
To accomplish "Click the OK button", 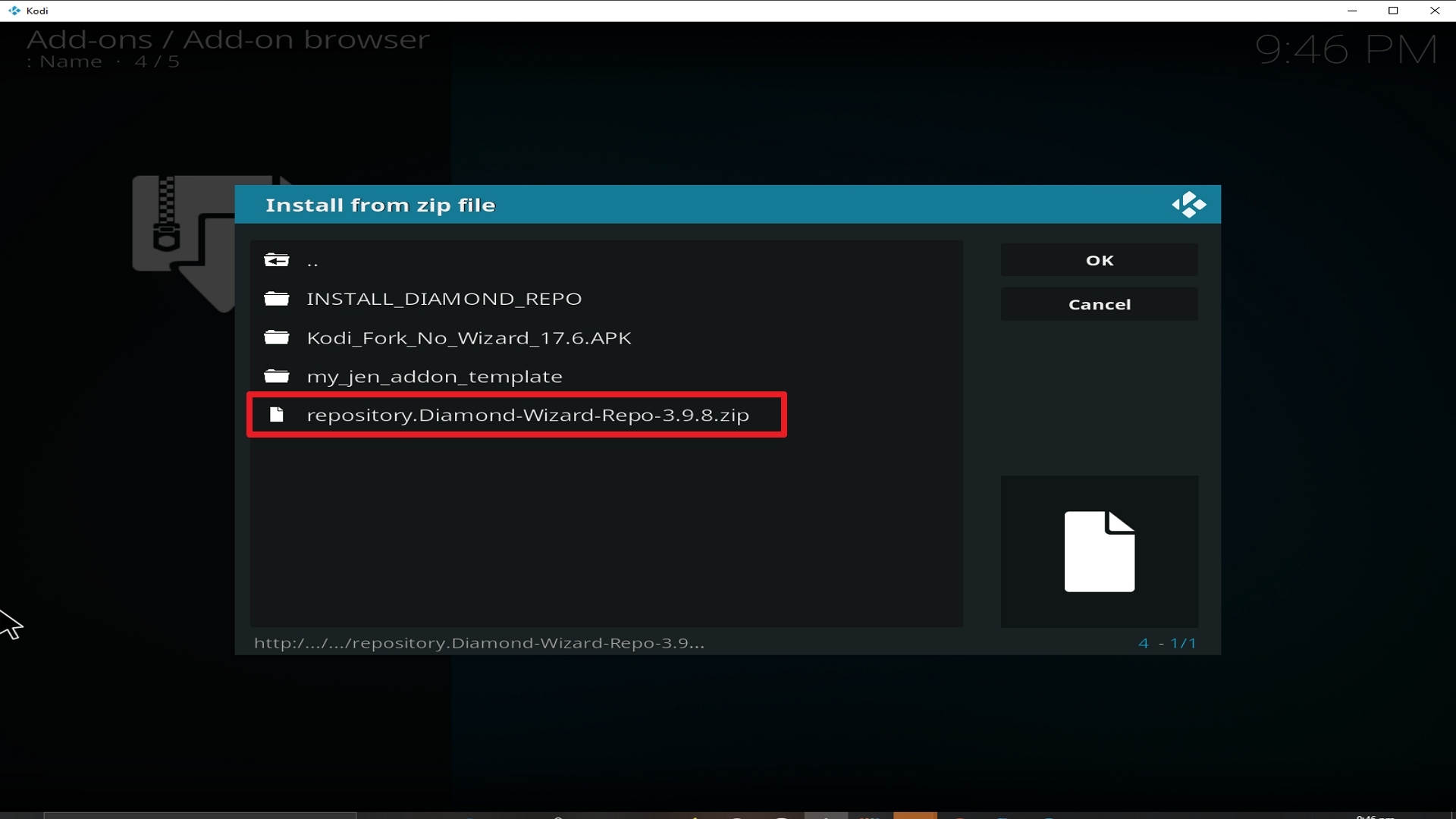I will pyautogui.click(x=1099, y=260).
